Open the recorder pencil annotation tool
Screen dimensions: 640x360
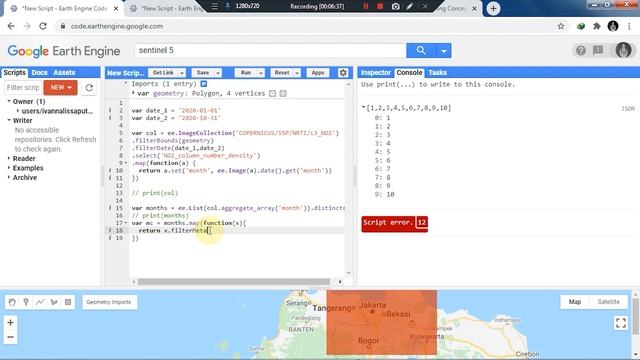pos(410,6)
